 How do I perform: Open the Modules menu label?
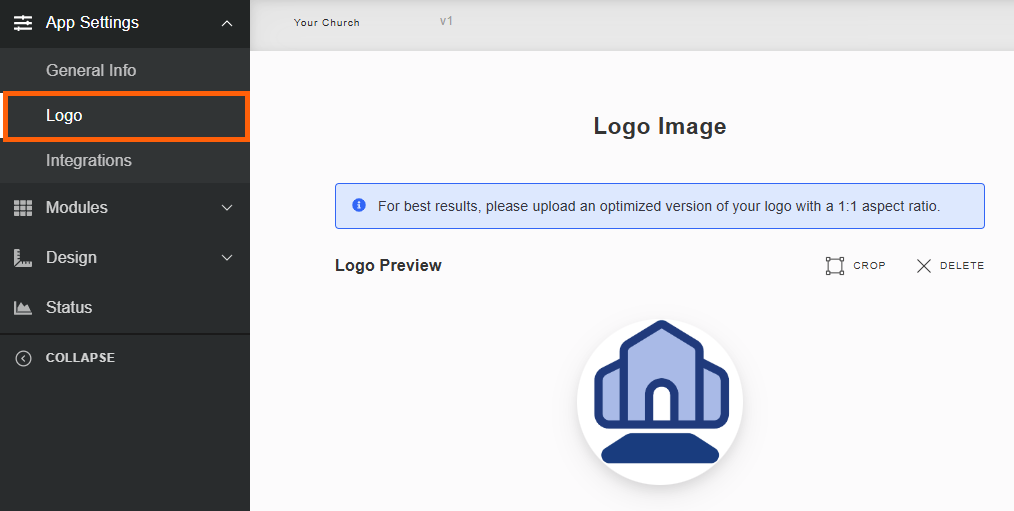point(77,208)
